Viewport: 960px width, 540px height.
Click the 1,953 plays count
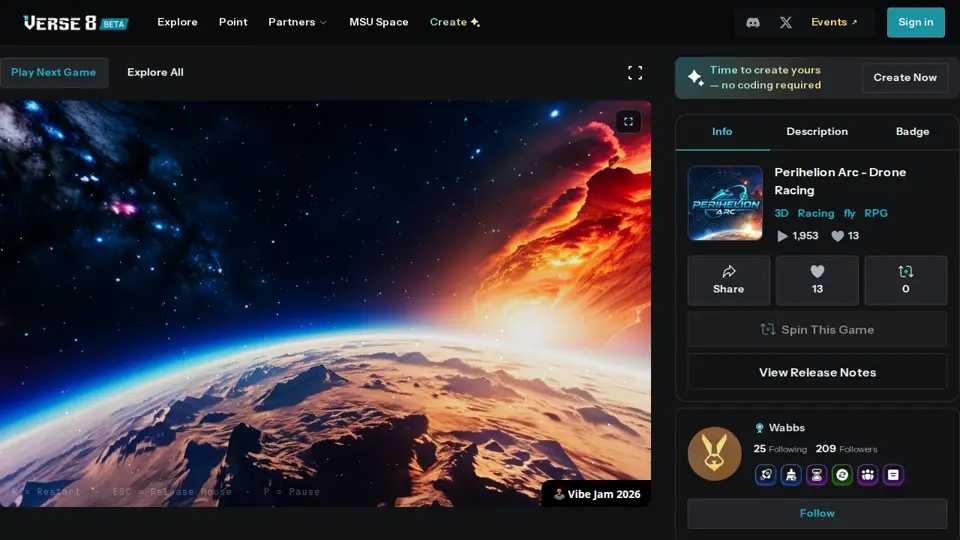pos(798,236)
